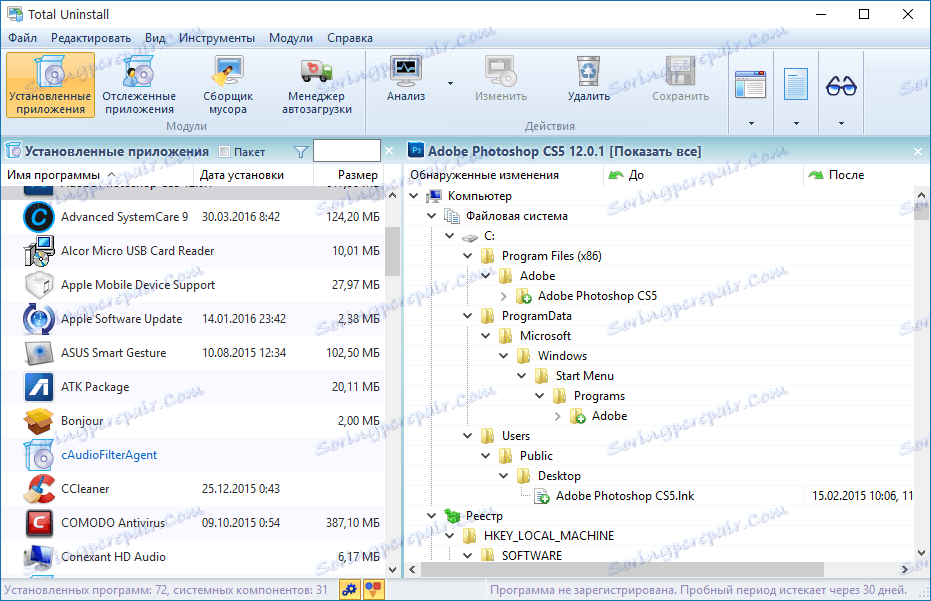Select ATK Package entry
Viewport: 931px width, 601px height.
[193, 387]
